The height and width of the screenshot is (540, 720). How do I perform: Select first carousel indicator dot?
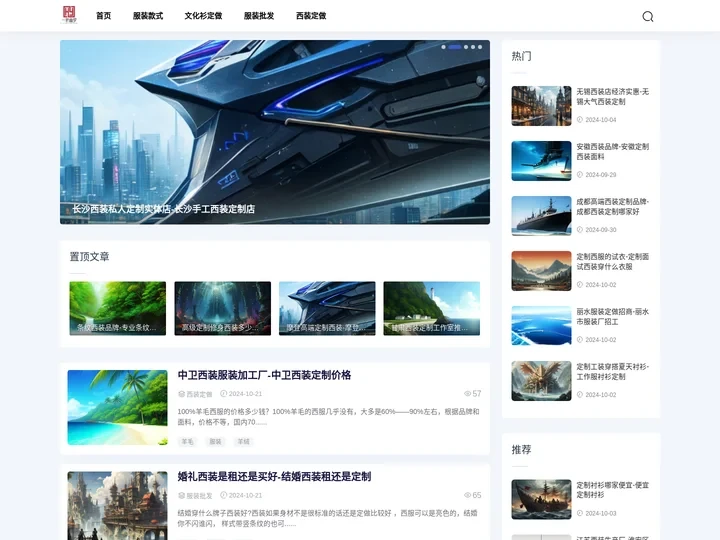point(443,47)
